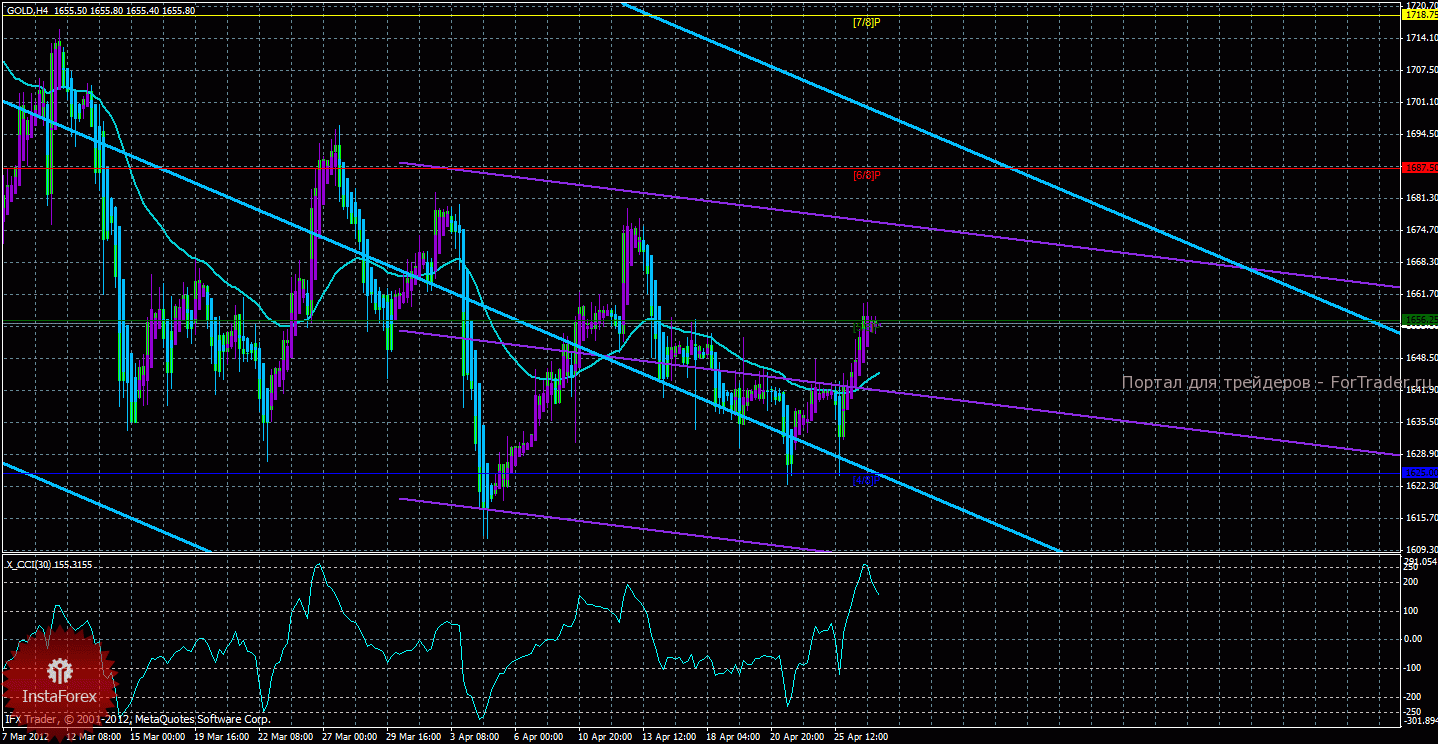
Task: Click the 1635.50 price axis label
Action: (1420, 422)
